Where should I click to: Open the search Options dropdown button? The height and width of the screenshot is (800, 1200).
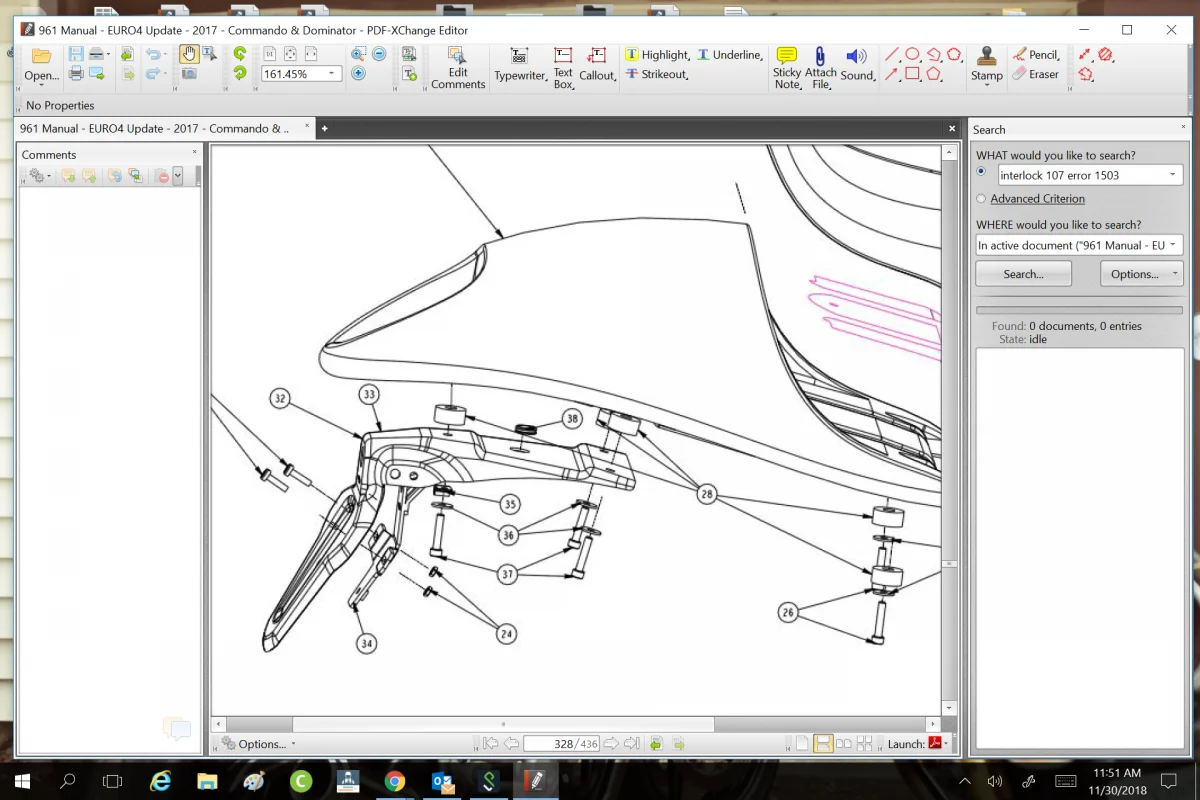click(x=1141, y=274)
